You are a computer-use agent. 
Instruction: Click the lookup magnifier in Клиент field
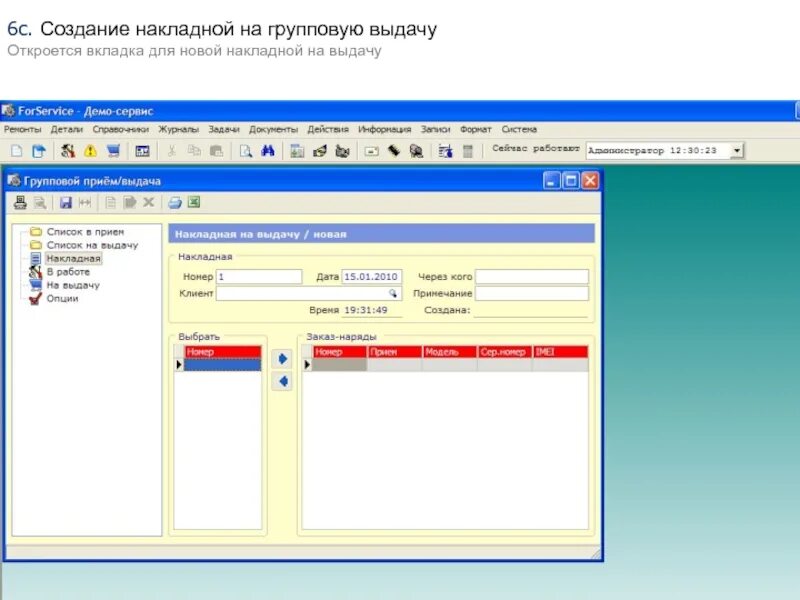393,293
